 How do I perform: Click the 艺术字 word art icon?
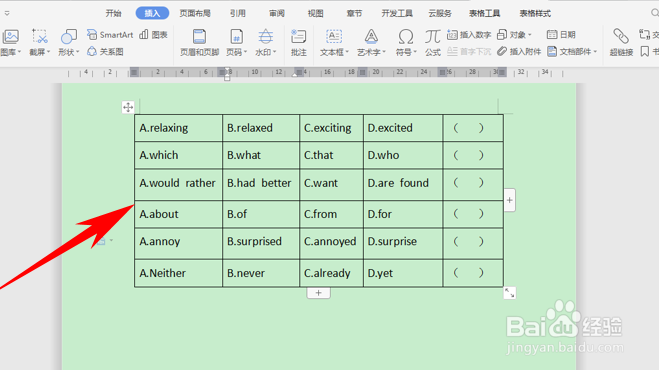tap(371, 37)
